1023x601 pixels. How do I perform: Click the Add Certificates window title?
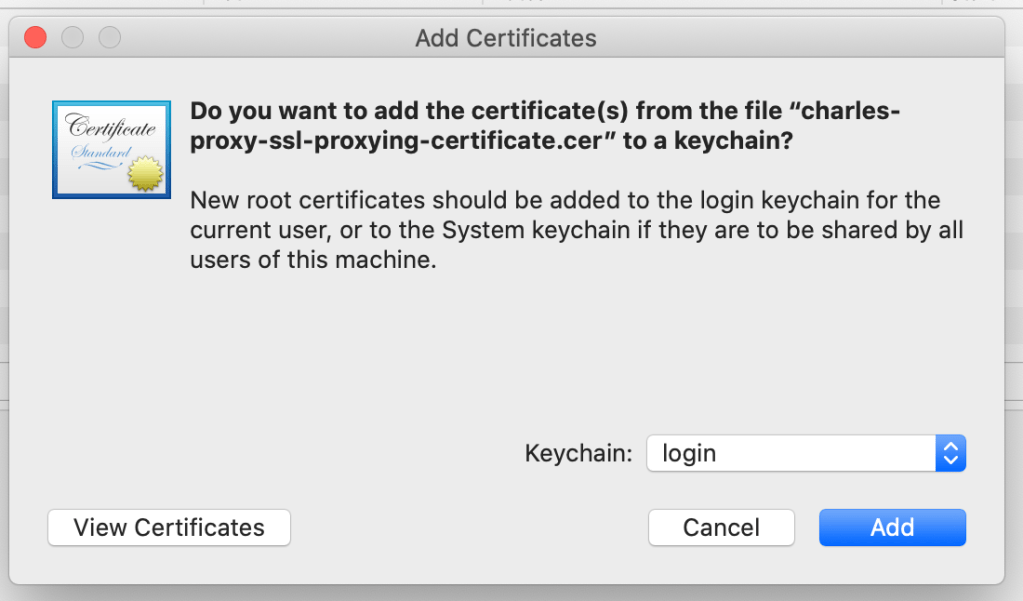[x=505, y=39]
